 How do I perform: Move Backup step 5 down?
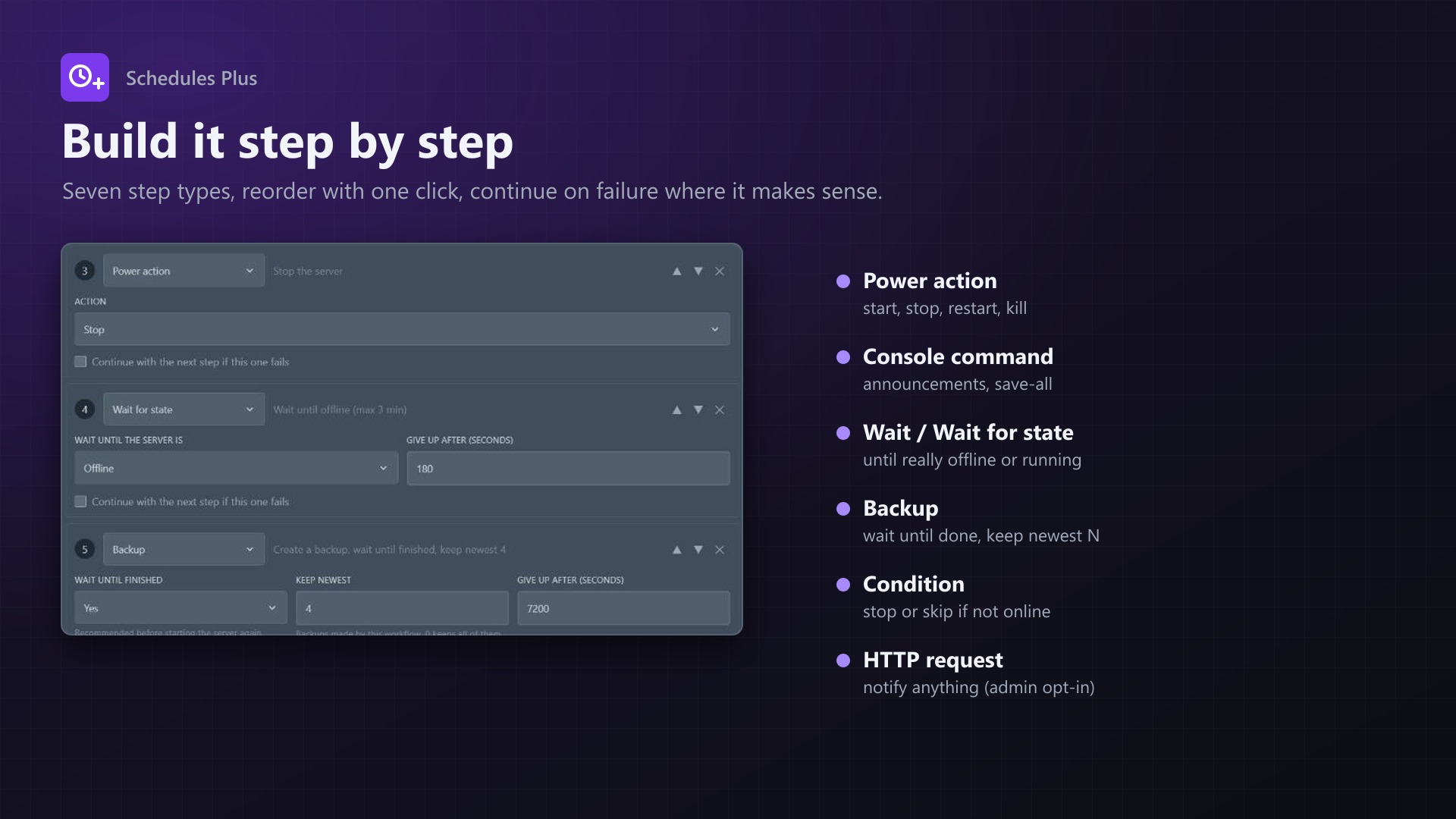click(698, 550)
